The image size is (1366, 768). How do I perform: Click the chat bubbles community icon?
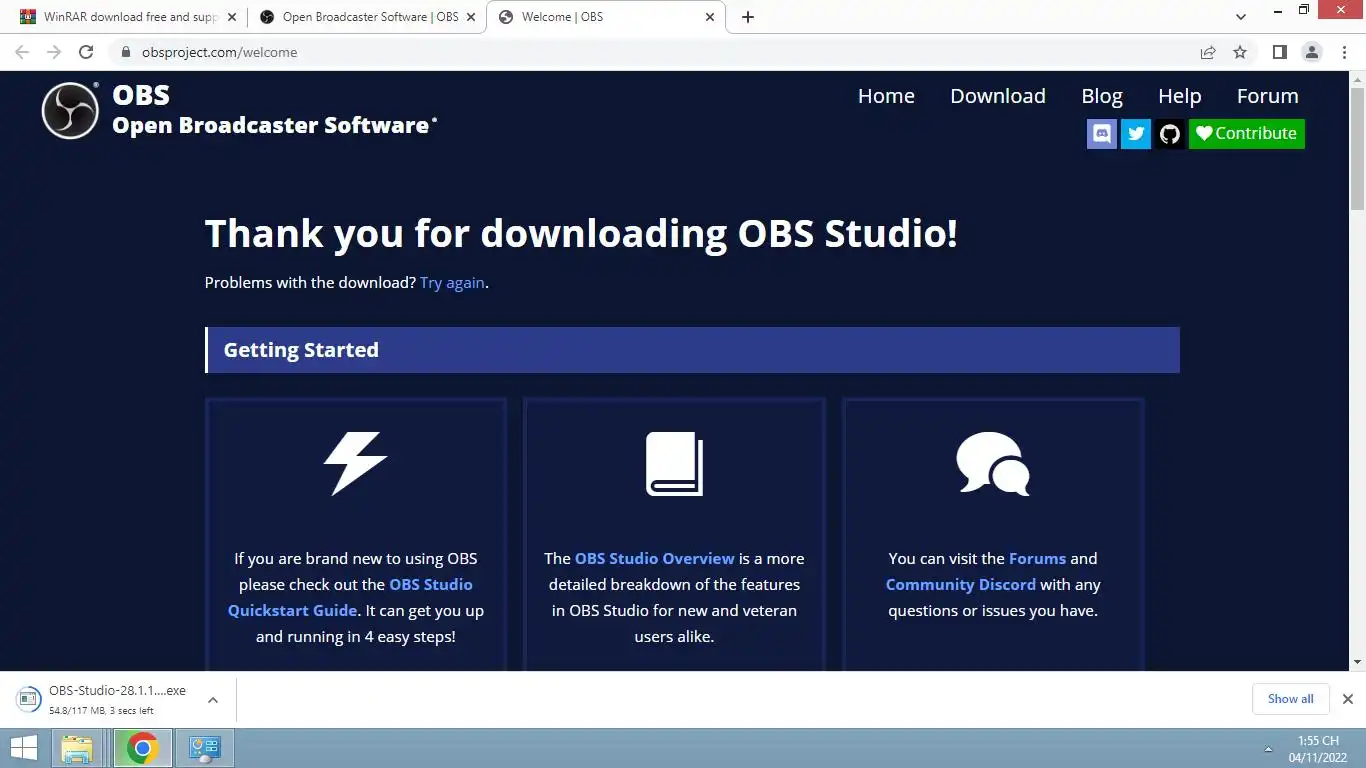993,464
